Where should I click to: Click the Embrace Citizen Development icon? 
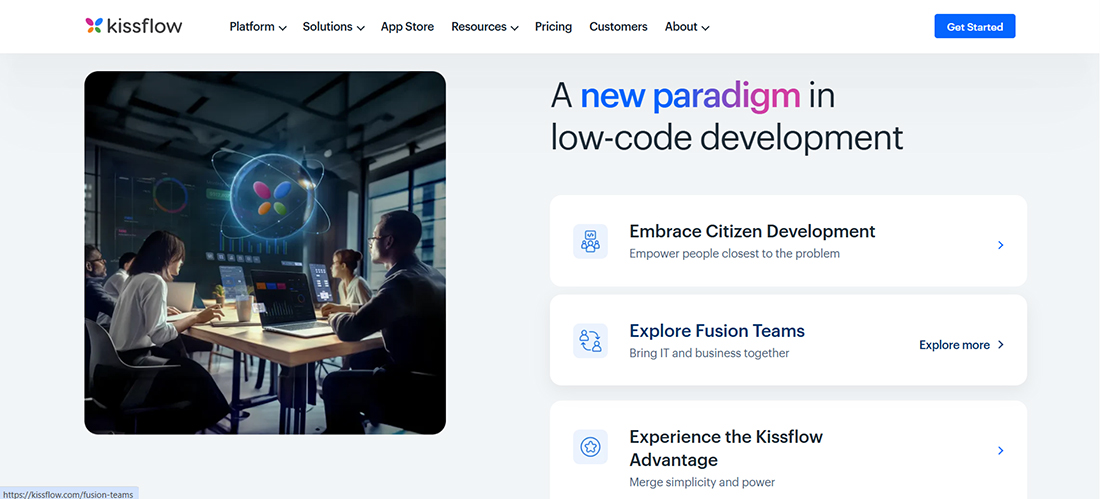coord(590,241)
